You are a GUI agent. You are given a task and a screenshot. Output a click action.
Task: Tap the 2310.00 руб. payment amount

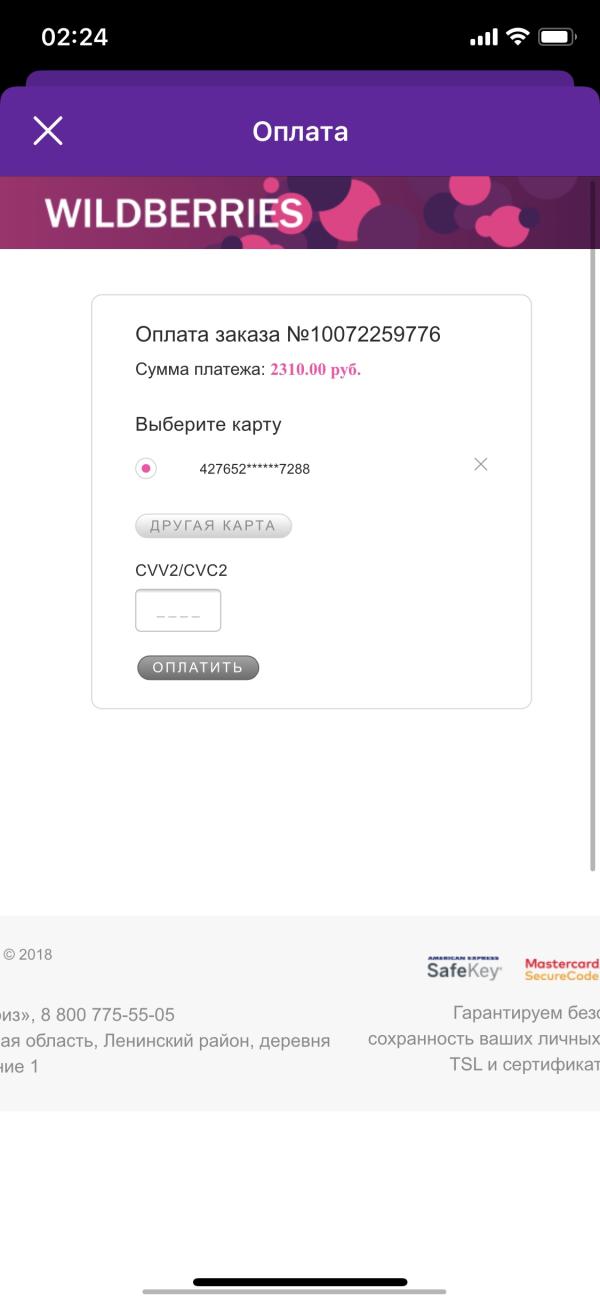pyautogui.click(x=315, y=370)
